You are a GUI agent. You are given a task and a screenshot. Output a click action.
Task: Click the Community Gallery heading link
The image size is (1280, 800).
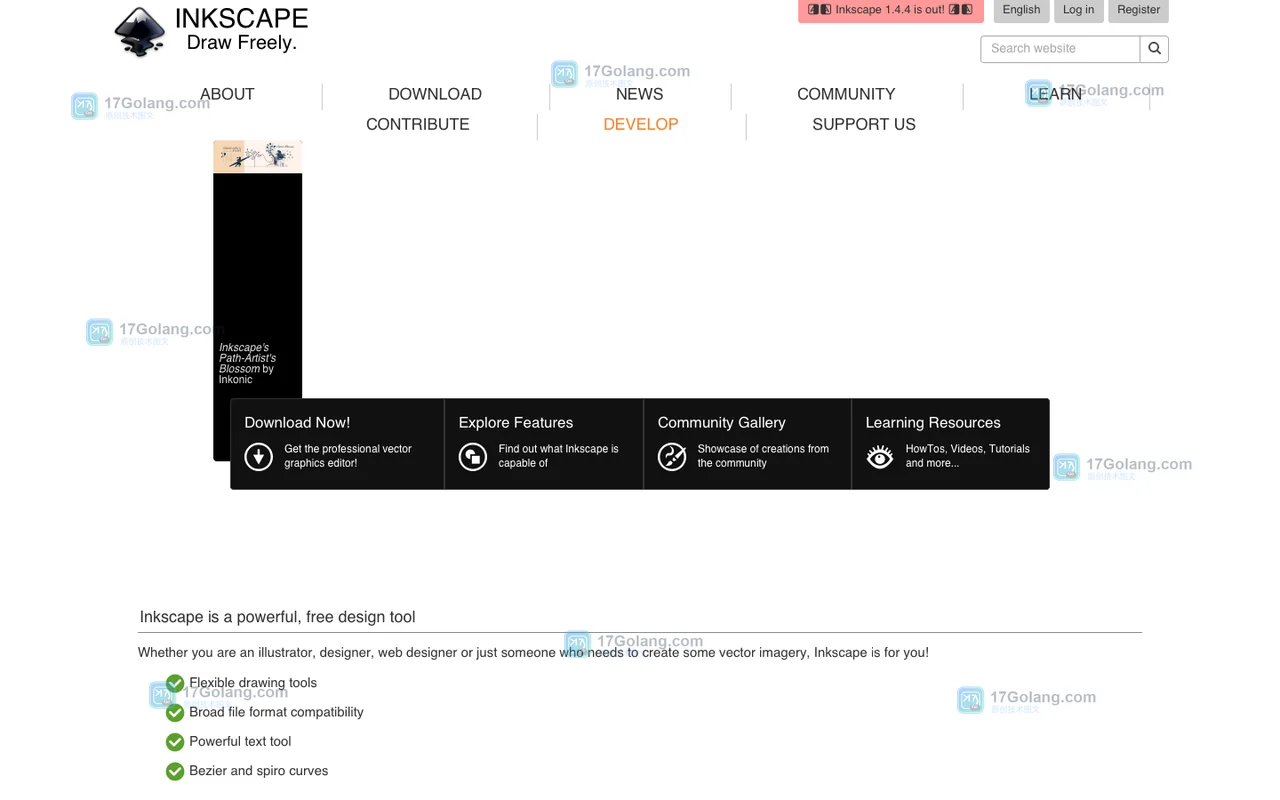(722, 423)
